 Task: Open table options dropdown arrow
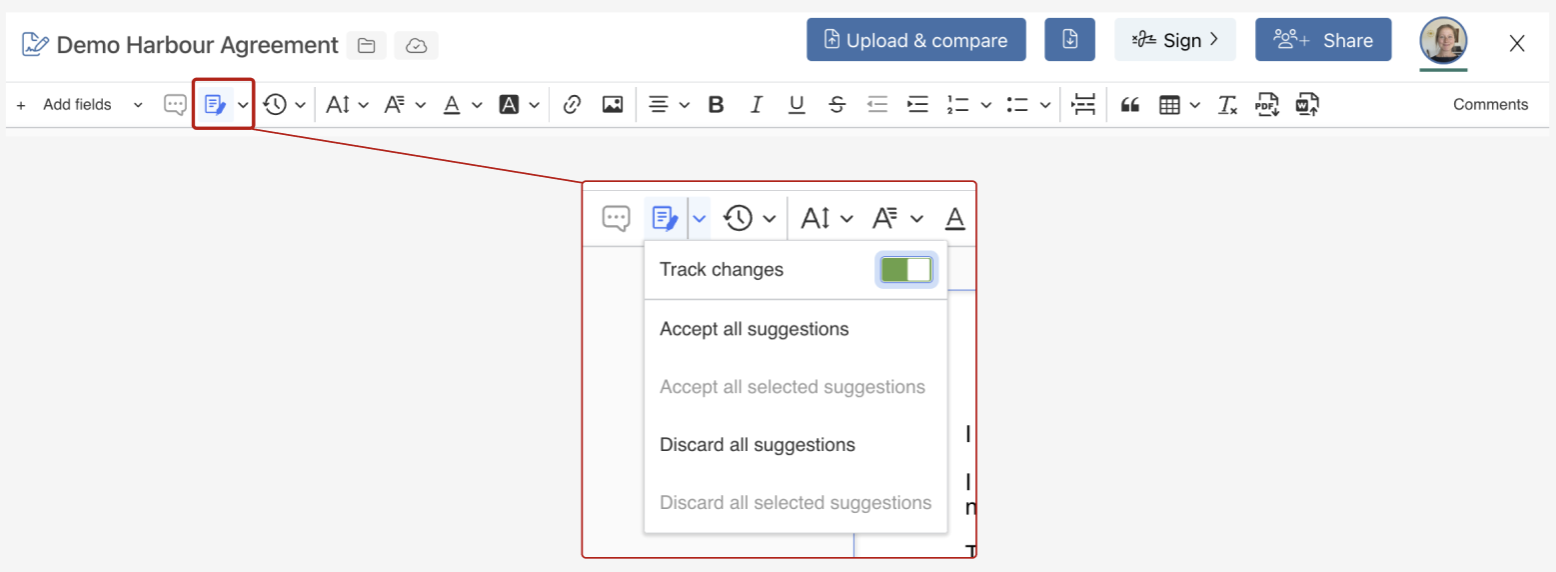pos(1195,104)
